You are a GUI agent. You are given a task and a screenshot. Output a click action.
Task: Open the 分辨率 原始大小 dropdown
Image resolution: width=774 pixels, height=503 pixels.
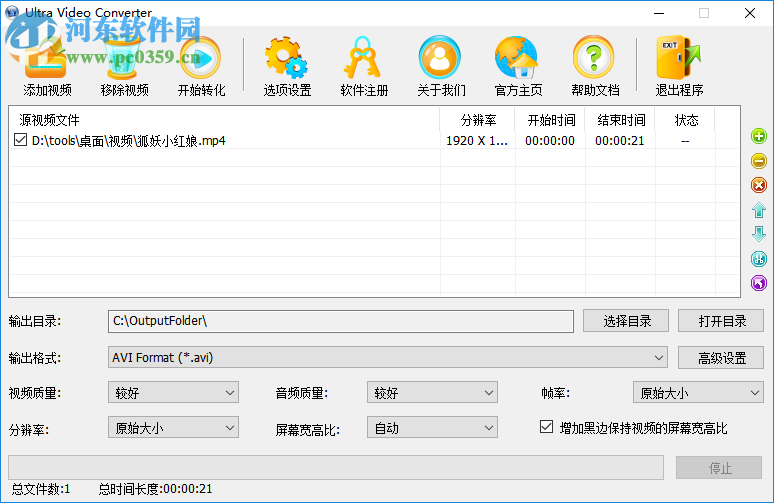click(x=173, y=427)
